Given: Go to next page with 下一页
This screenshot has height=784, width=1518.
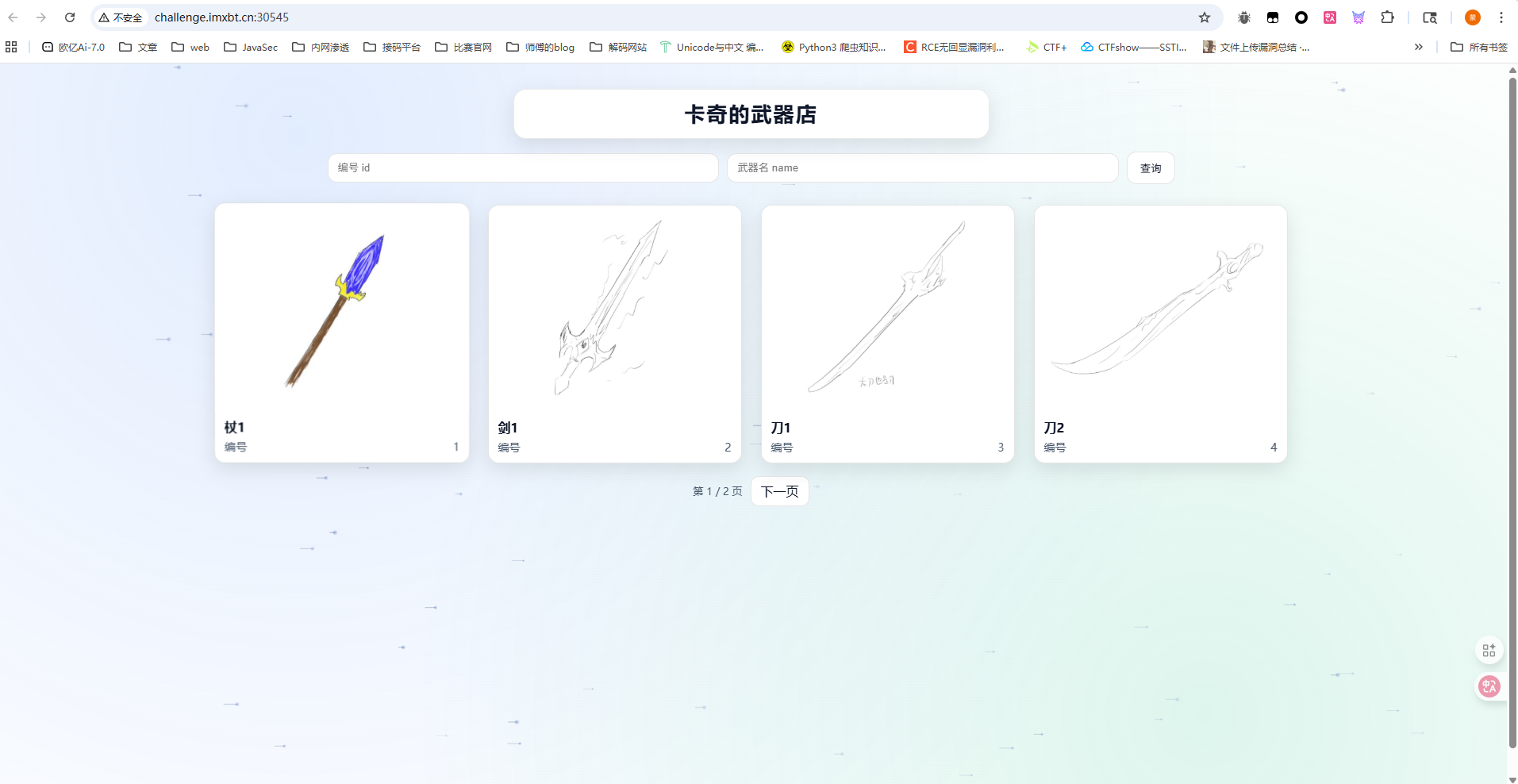Looking at the screenshot, I should pos(779,491).
